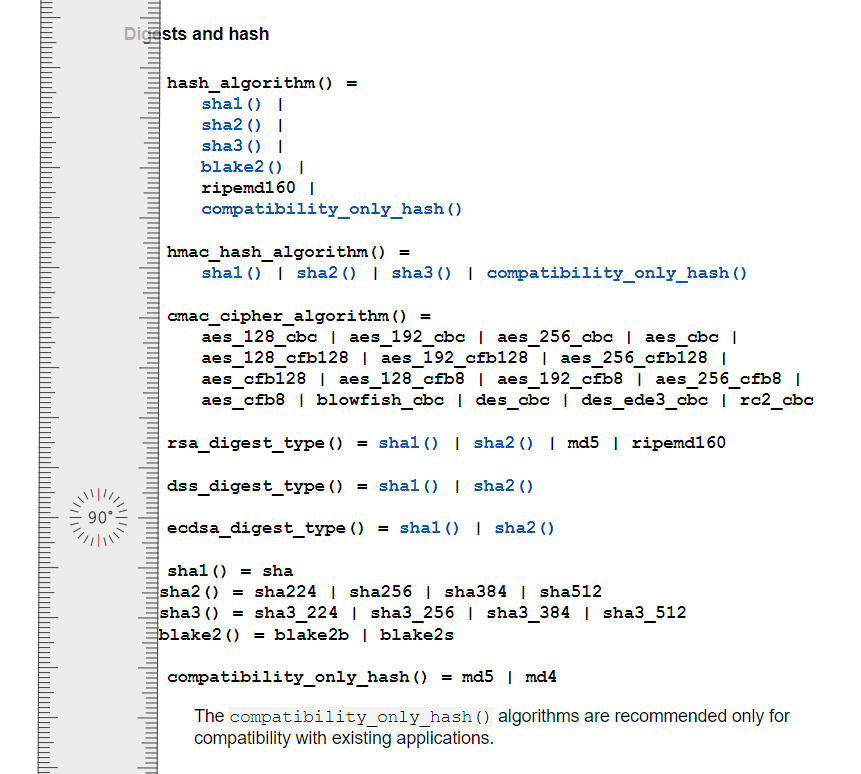Click the 'blowfish_cbc' cipher name
Viewport: 861px width, 774px height.
[380, 400]
